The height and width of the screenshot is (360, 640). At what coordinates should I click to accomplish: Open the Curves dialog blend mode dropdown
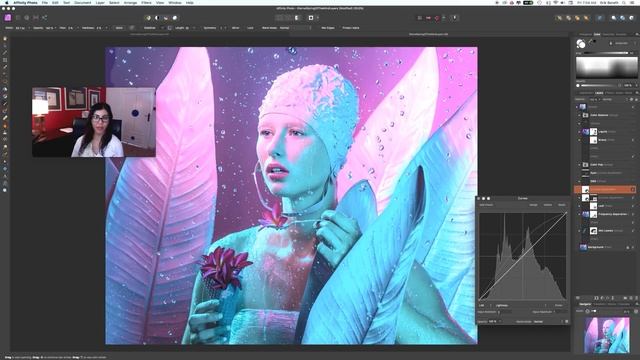coord(547,322)
